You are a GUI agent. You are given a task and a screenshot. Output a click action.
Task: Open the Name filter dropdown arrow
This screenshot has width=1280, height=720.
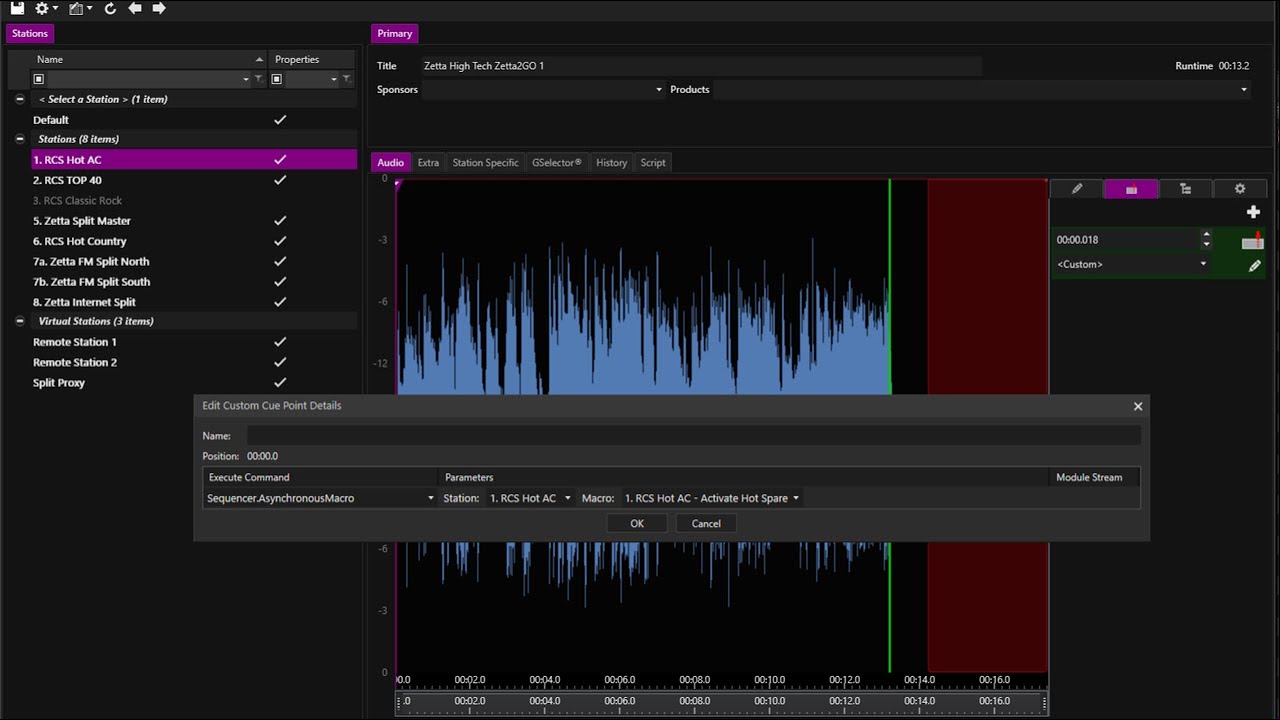click(x=246, y=79)
